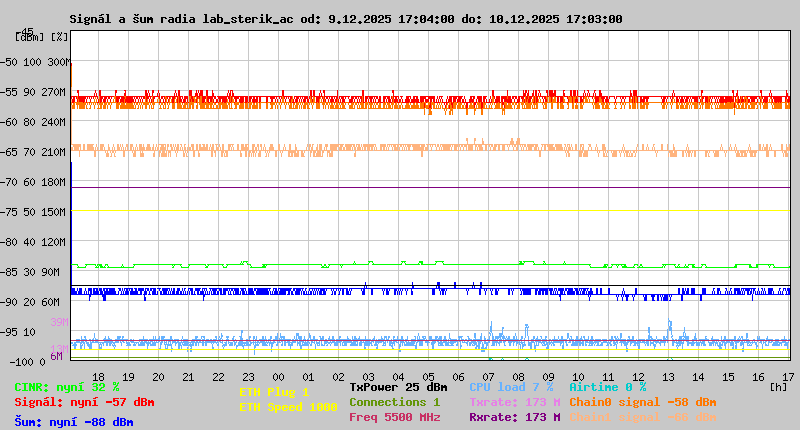The height and width of the screenshot is (430, 800).
Task: Click the yellow ETH Plug 1 legend label
Action: coord(274,392)
